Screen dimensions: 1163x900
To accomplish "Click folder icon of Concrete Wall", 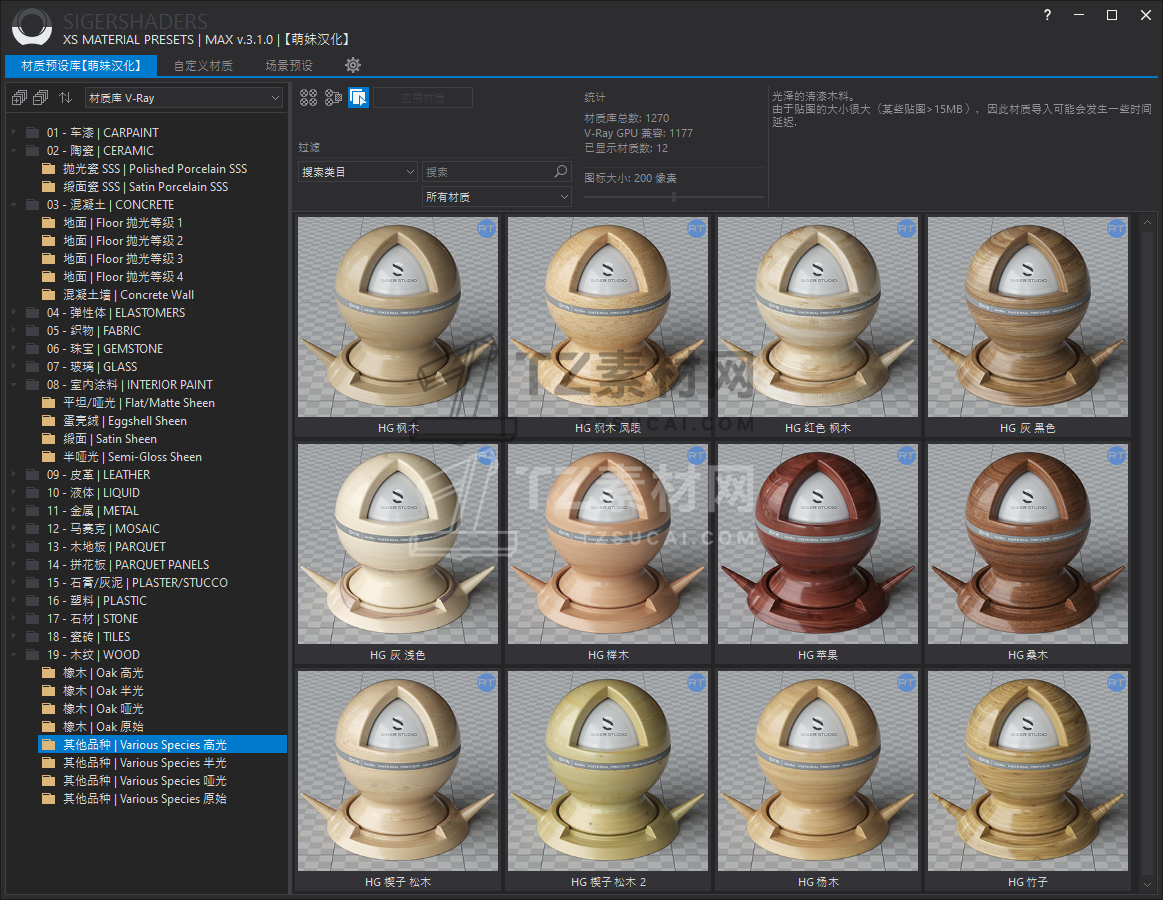I will [x=49, y=295].
